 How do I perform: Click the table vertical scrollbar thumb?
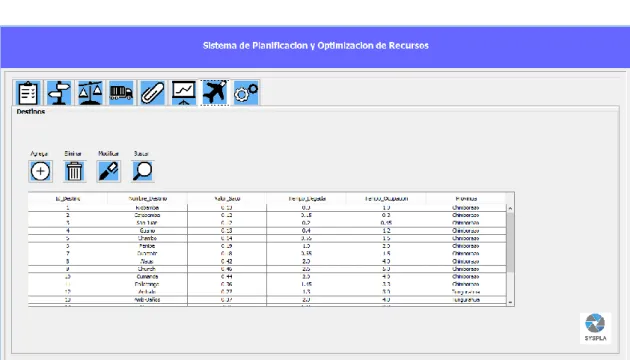pos(510,243)
